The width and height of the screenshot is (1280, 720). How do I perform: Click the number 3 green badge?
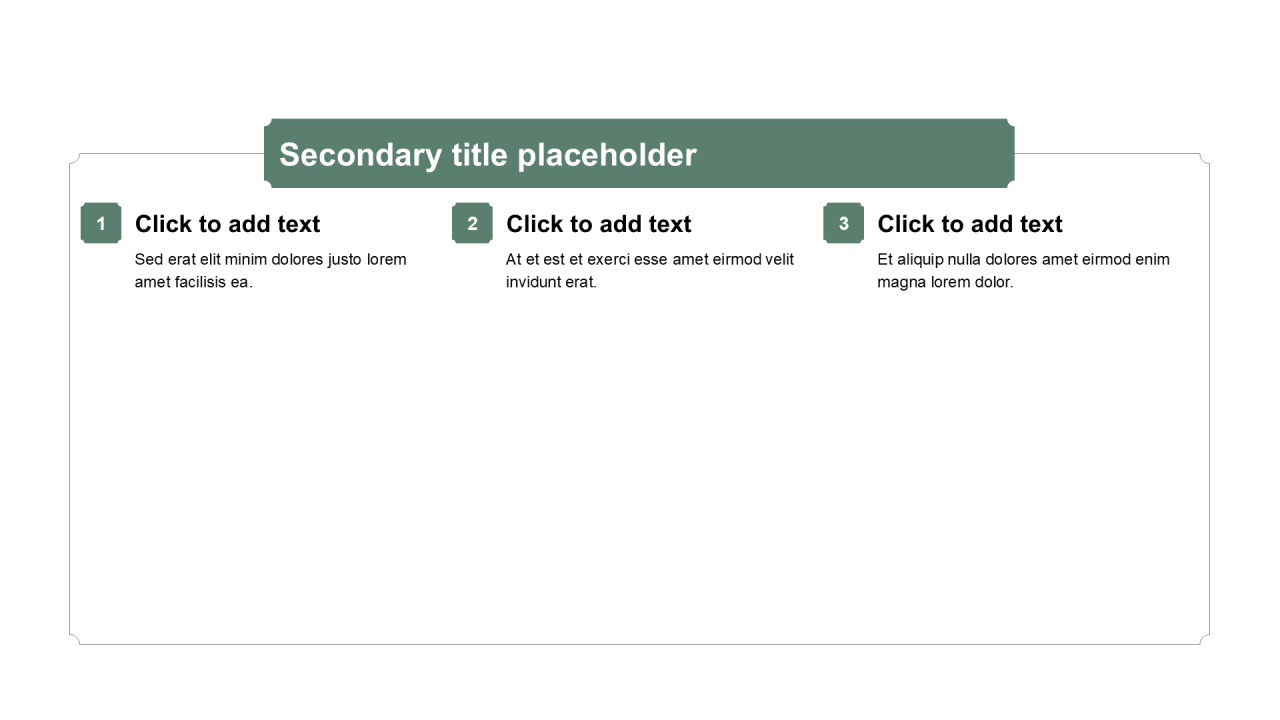[843, 223]
